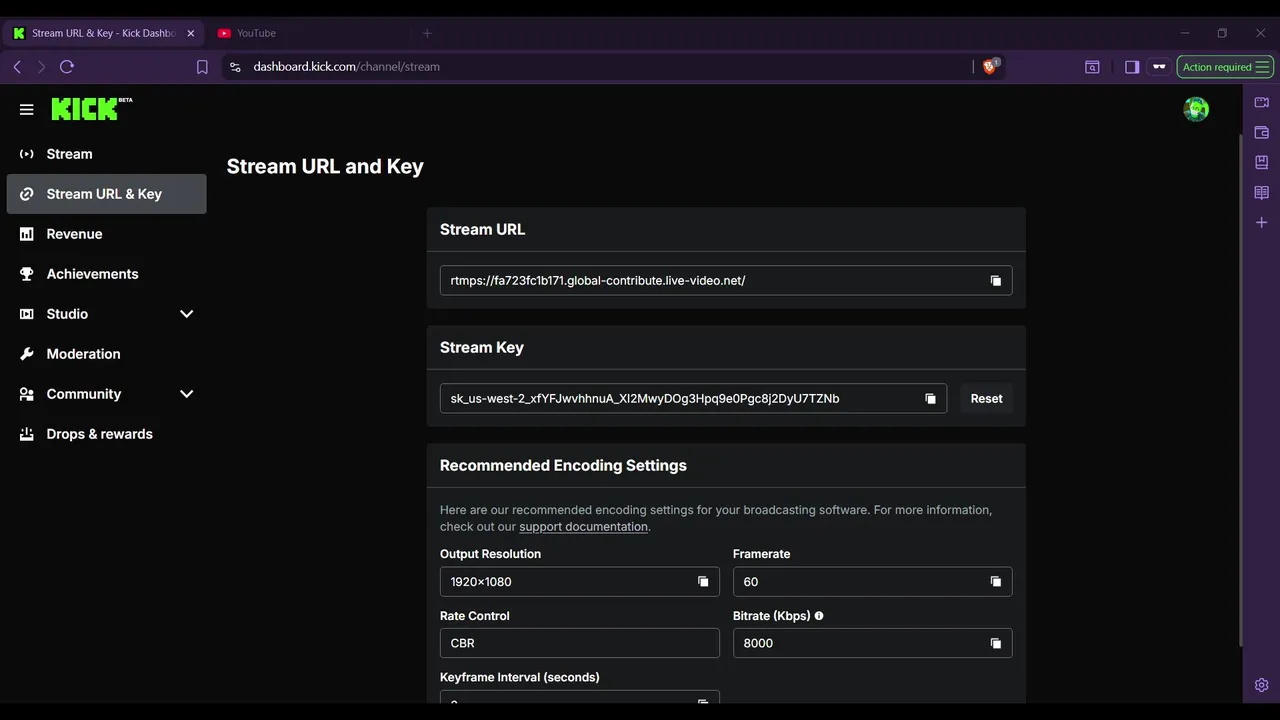Copy the Framerate value
The width and height of the screenshot is (1280, 720).
point(995,582)
